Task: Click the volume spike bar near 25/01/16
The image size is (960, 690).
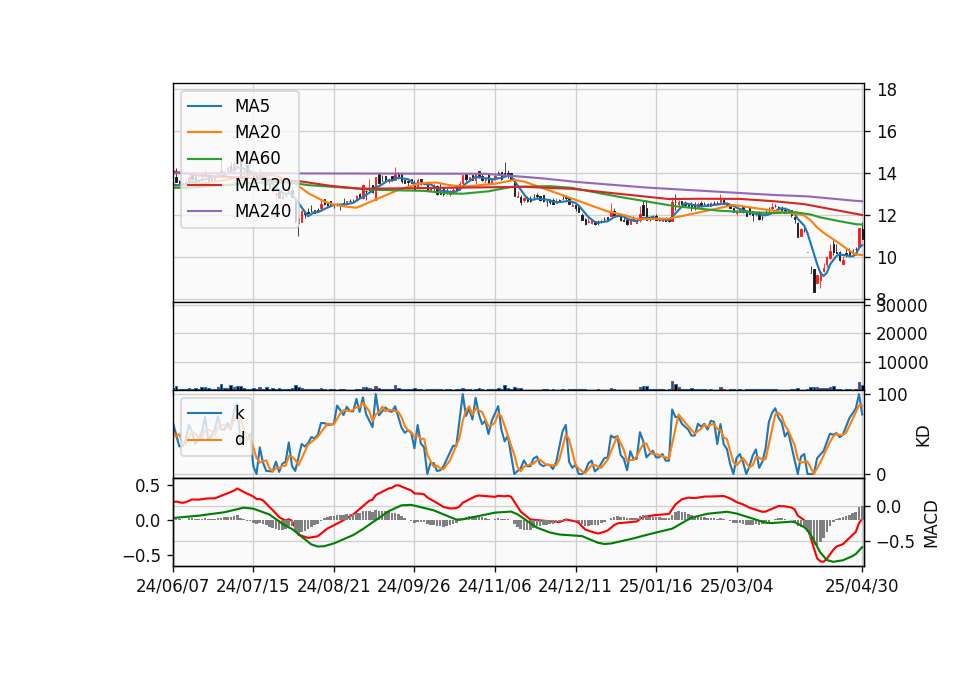Action: point(673,385)
